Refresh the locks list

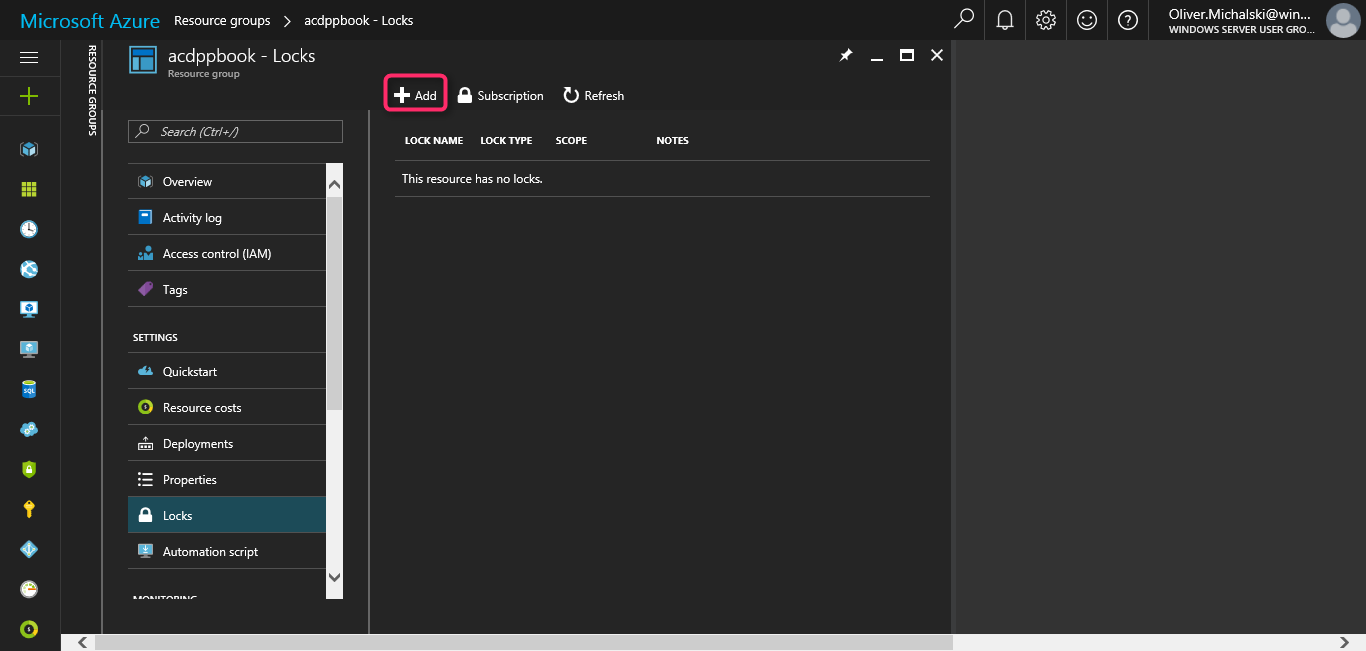pyautogui.click(x=594, y=95)
